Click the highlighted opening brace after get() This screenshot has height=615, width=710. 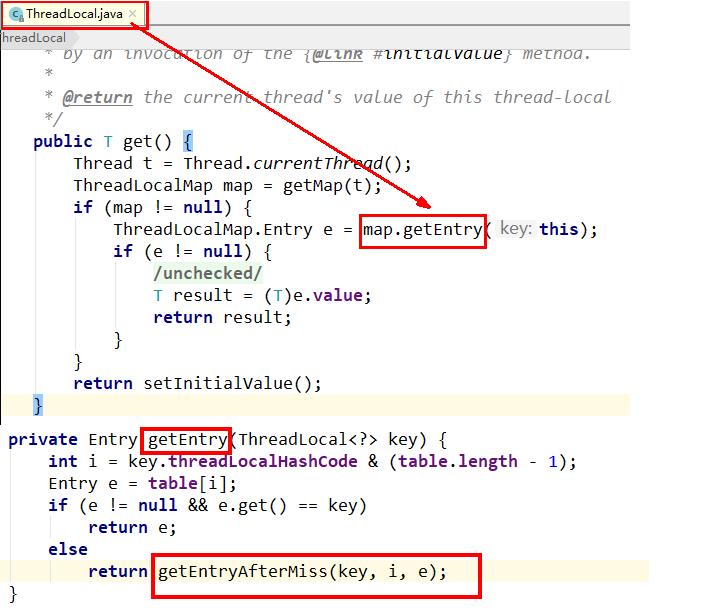point(187,141)
